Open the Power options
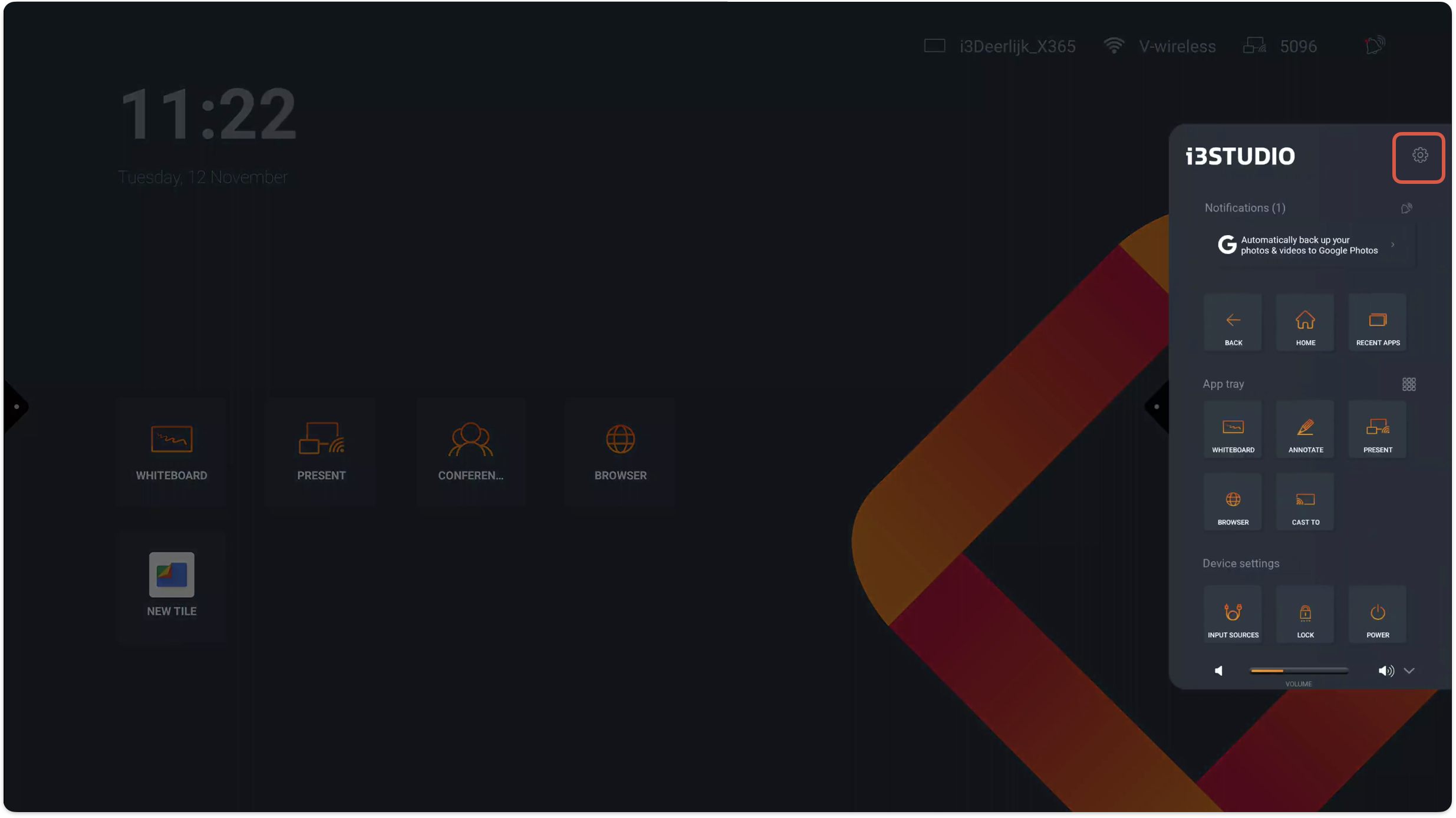1456x818 pixels. pyautogui.click(x=1378, y=616)
